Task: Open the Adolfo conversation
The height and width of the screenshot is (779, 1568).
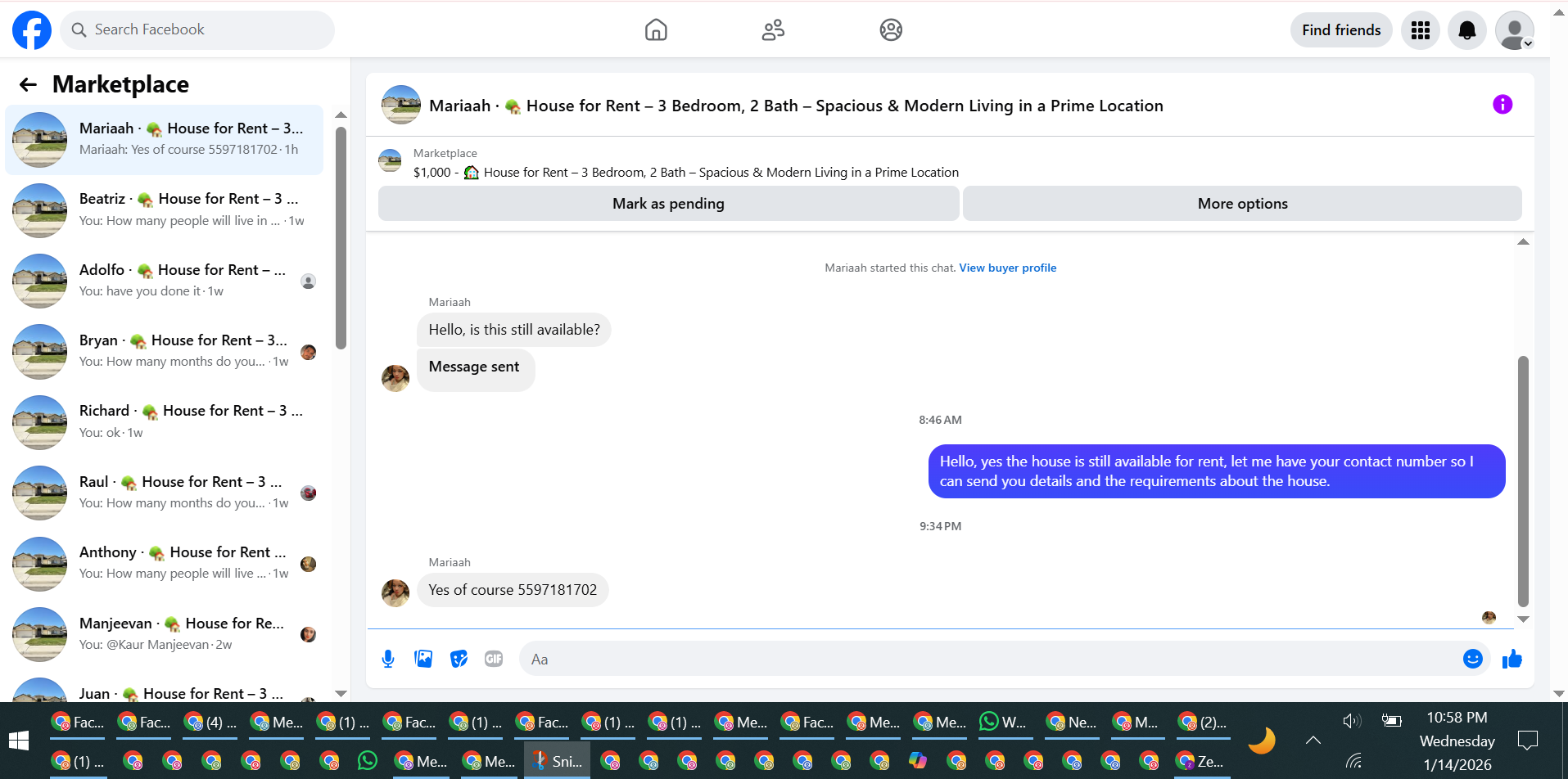Action: pyautogui.click(x=164, y=281)
